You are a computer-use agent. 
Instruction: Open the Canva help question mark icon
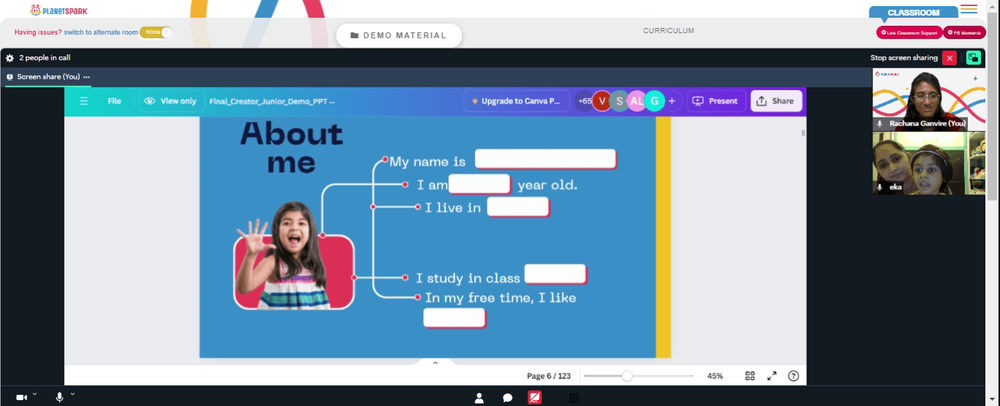click(793, 376)
